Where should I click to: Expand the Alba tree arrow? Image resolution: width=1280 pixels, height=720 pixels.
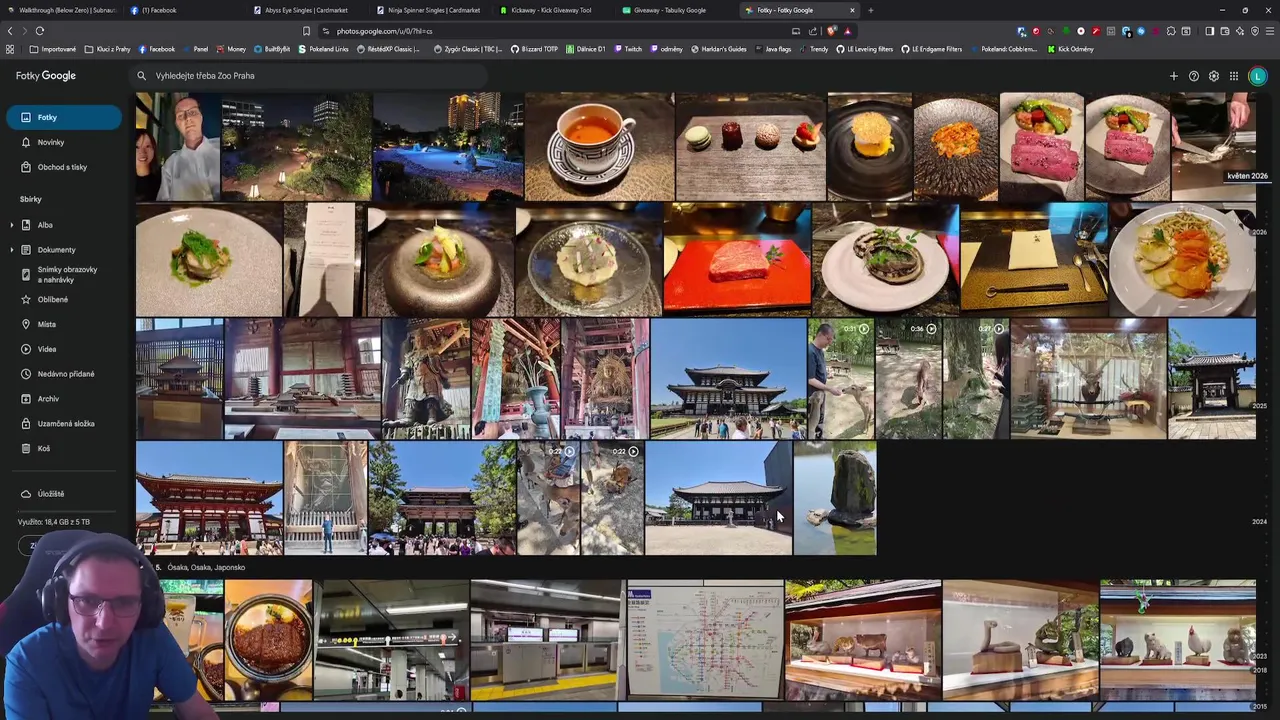[12, 225]
